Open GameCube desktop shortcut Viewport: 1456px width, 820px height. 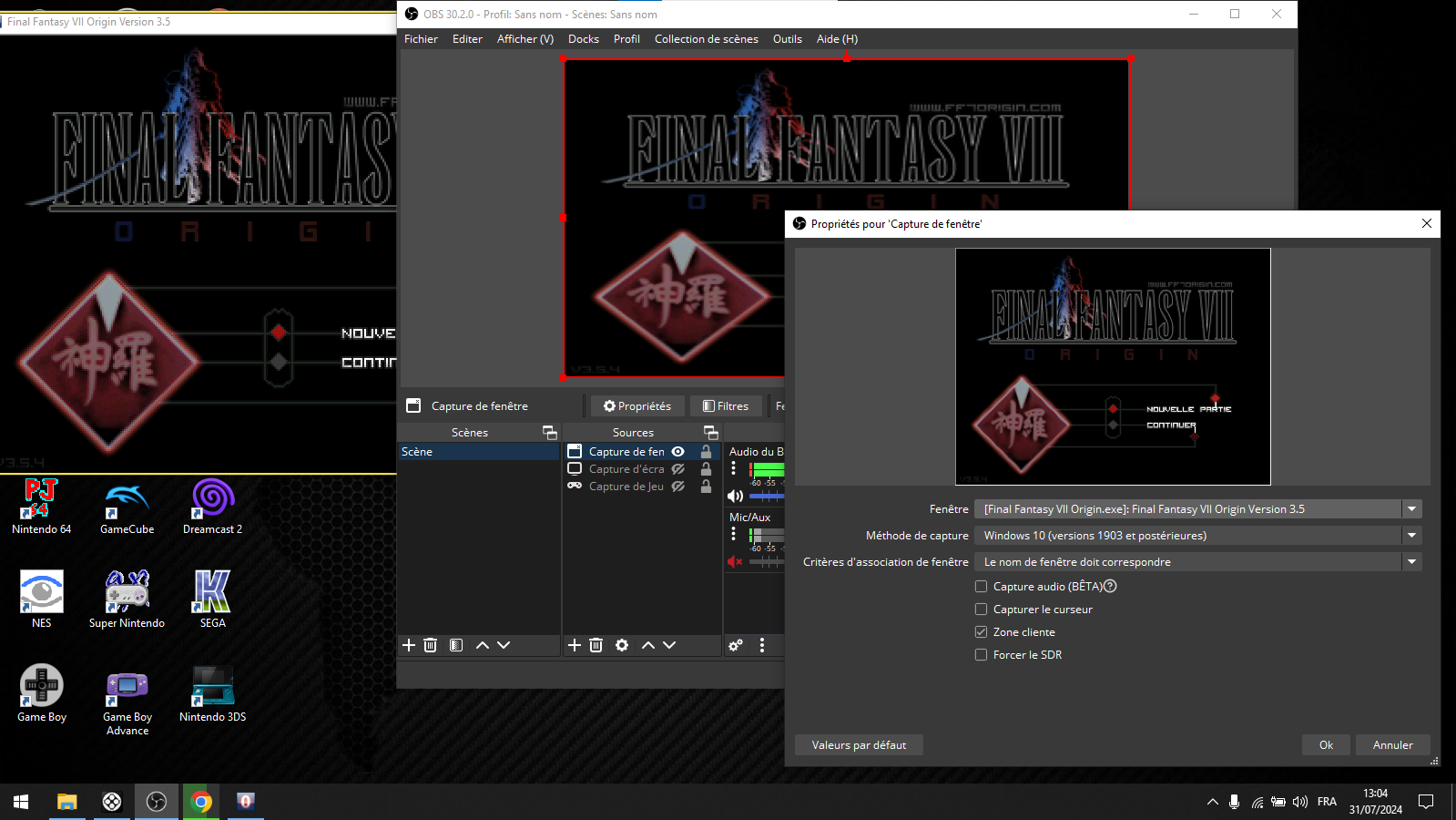(x=127, y=507)
